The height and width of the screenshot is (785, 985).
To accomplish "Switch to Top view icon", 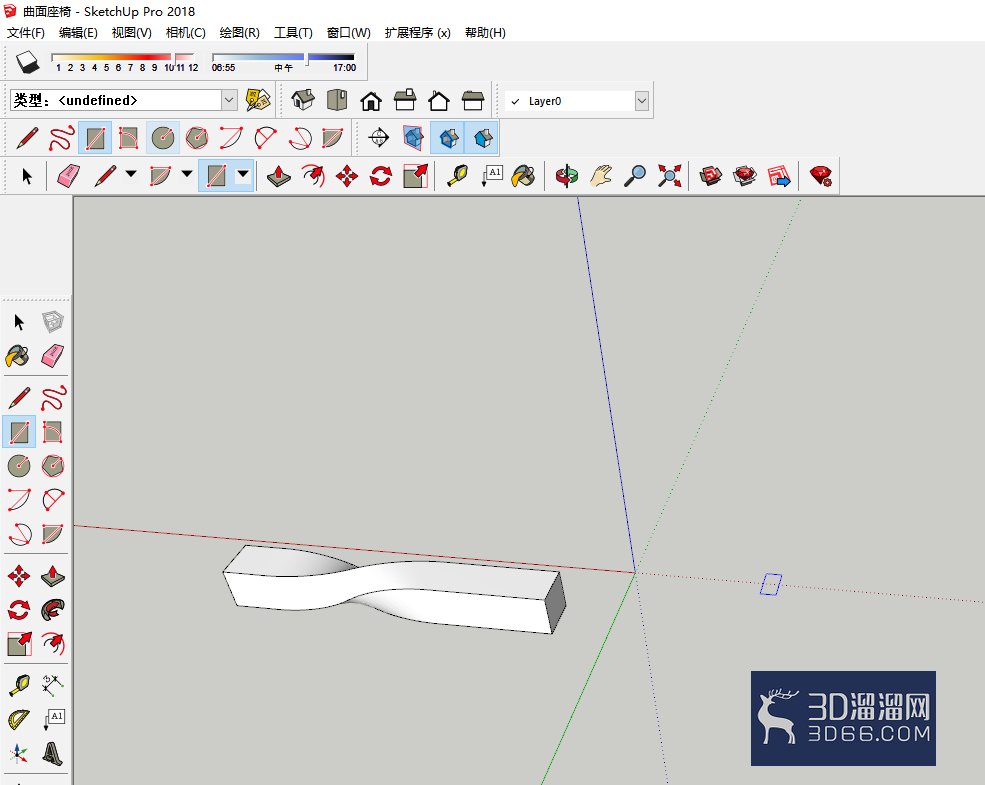I will (x=337, y=100).
